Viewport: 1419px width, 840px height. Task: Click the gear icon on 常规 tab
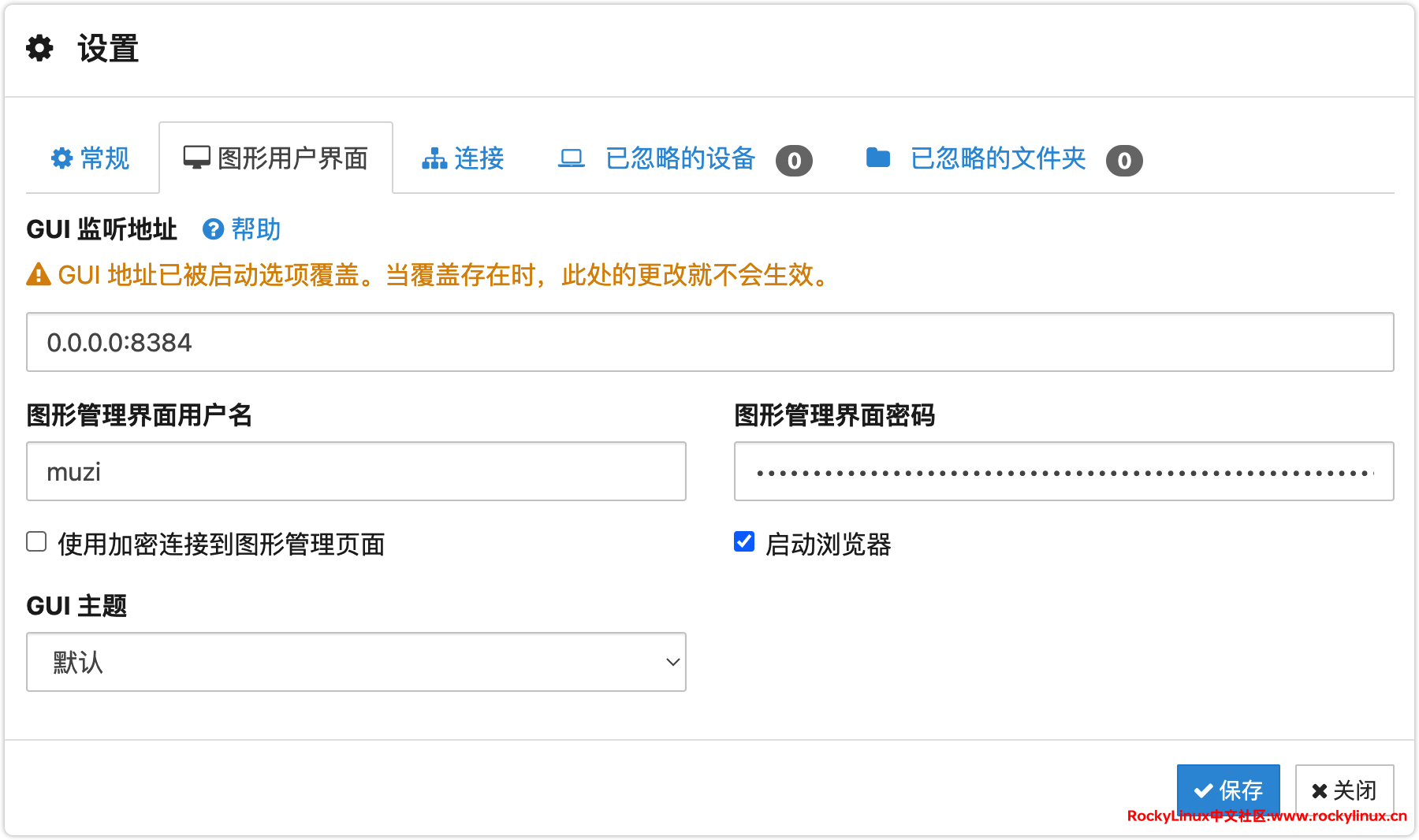tap(61, 158)
